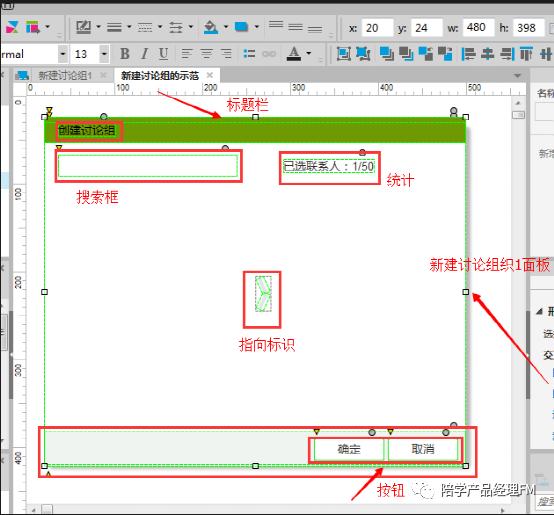The width and height of the screenshot is (554, 515).
Task: Open the tab list dropdown arrow
Action: click(x=518, y=76)
